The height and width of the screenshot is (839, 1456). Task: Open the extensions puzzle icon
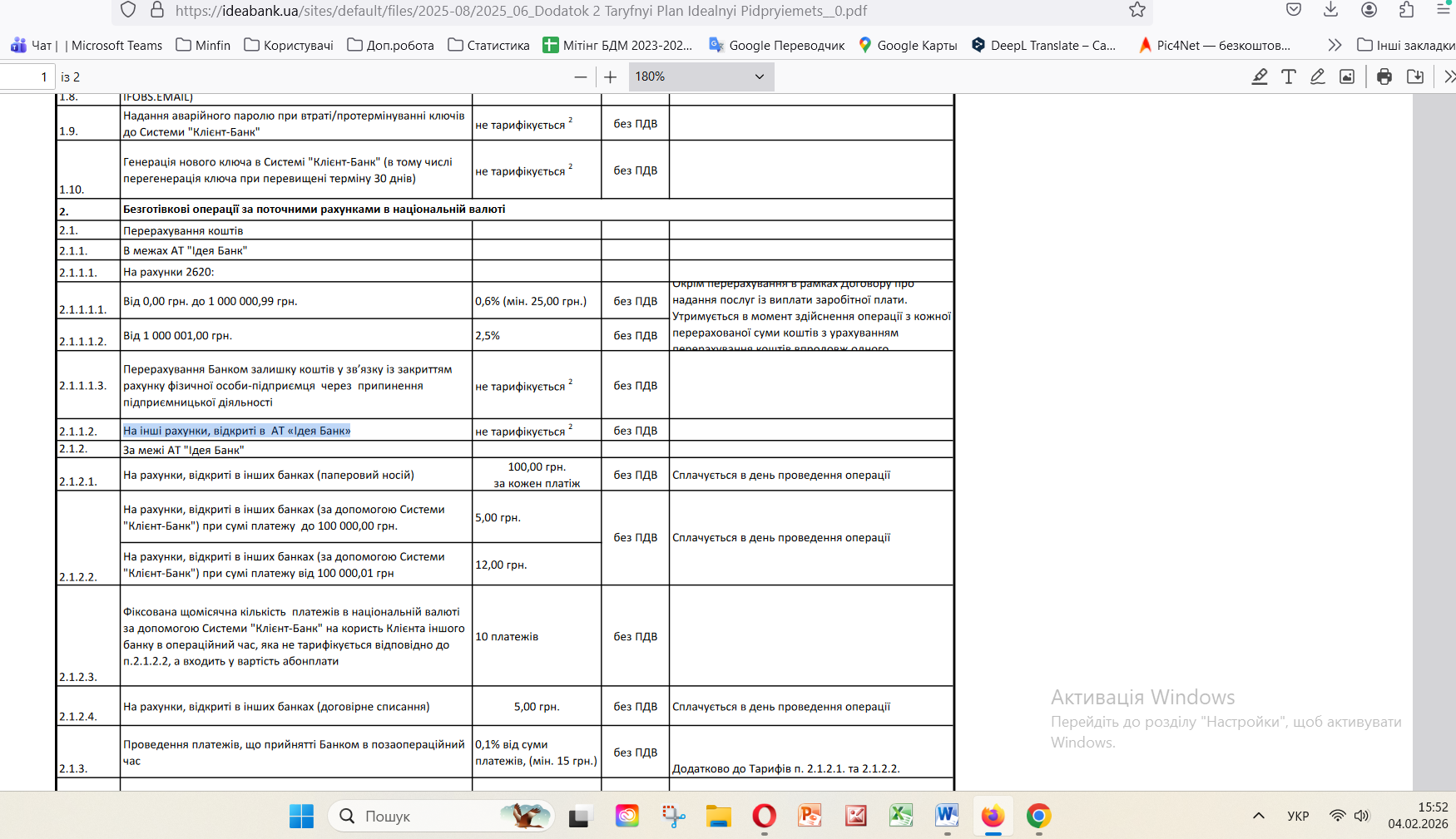(1406, 10)
